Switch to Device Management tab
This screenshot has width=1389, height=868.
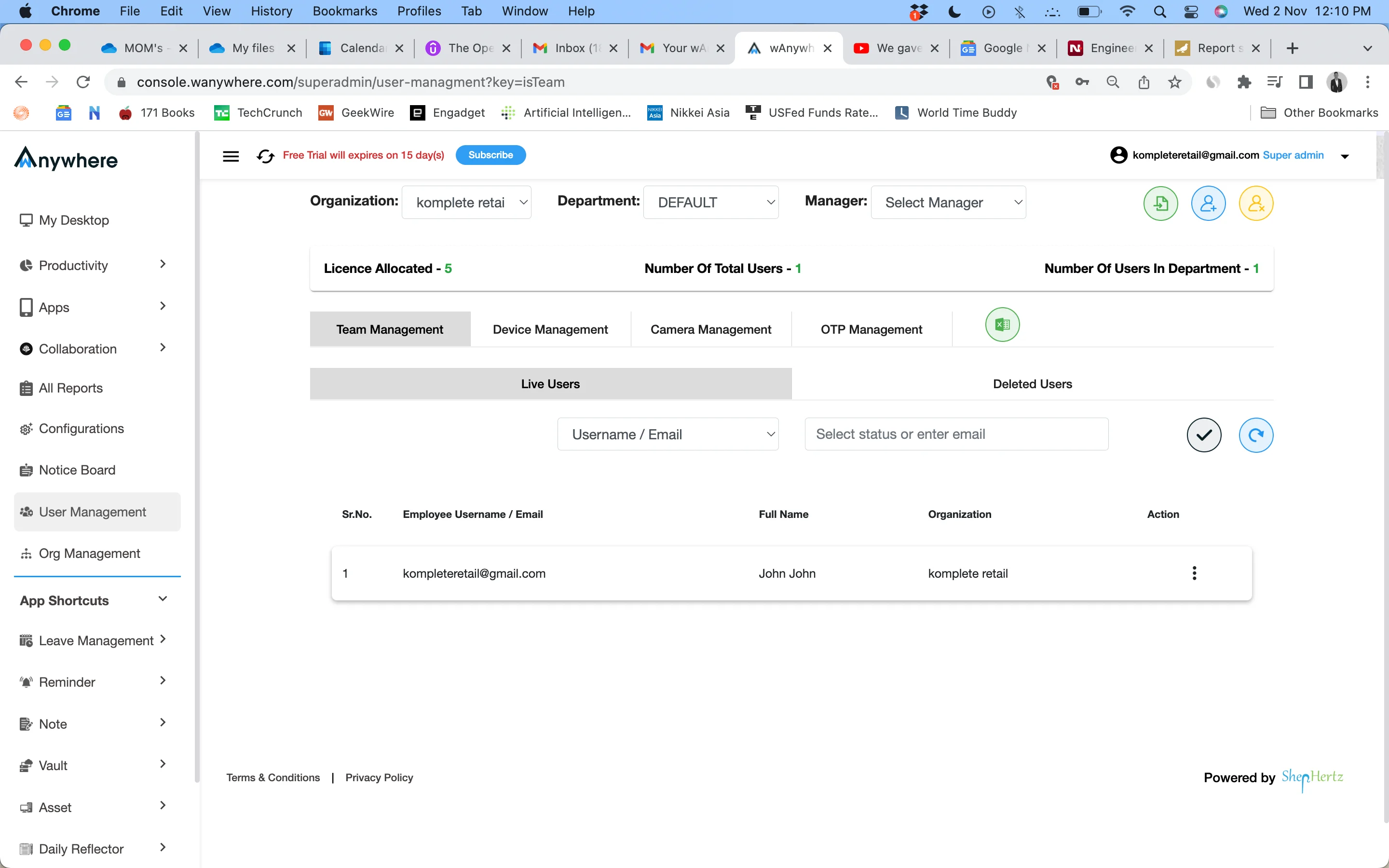(x=550, y=329)
